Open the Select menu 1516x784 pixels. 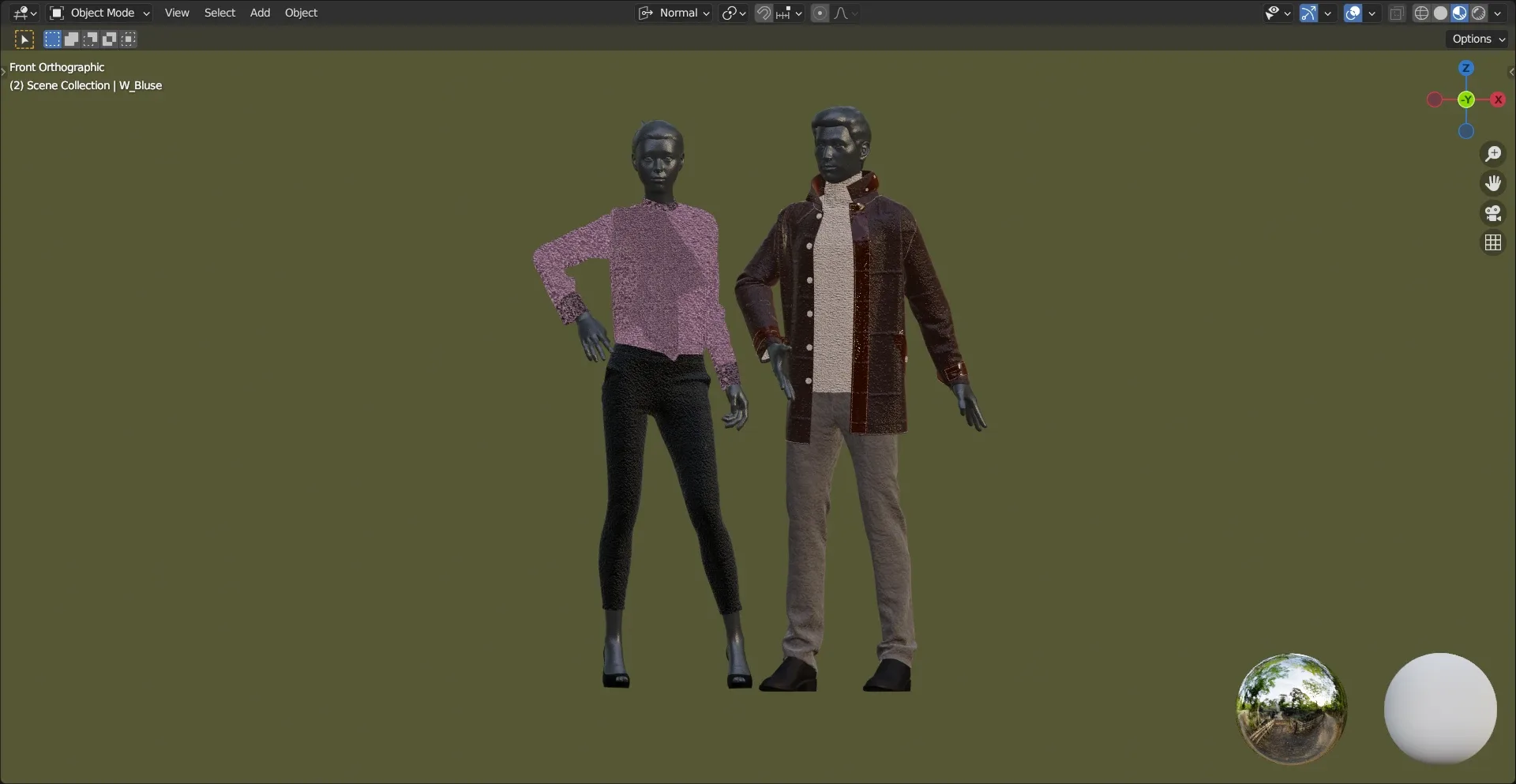click(220, 13)
